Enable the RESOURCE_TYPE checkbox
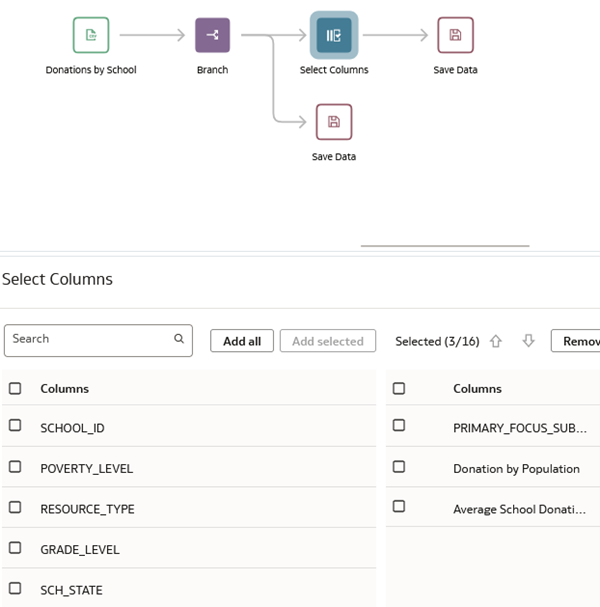Screen dimensions: 600x607 [15, 508]
